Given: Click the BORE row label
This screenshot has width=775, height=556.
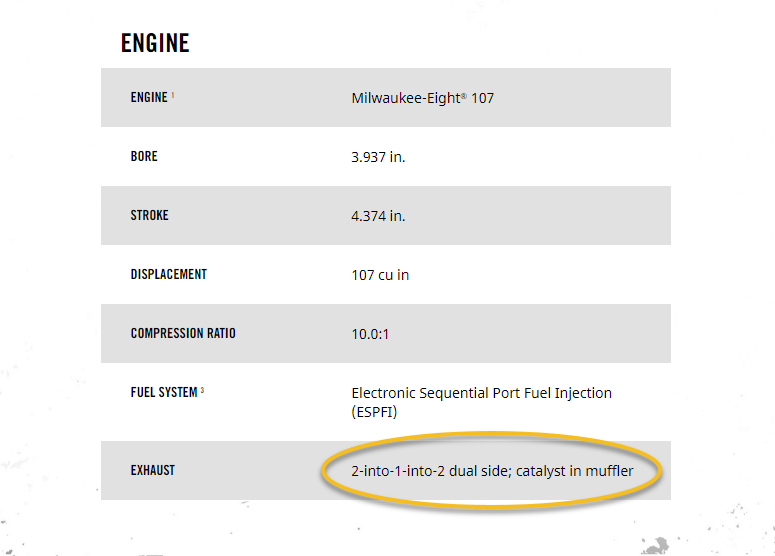Looking at the screenshot, I should 144,157.
